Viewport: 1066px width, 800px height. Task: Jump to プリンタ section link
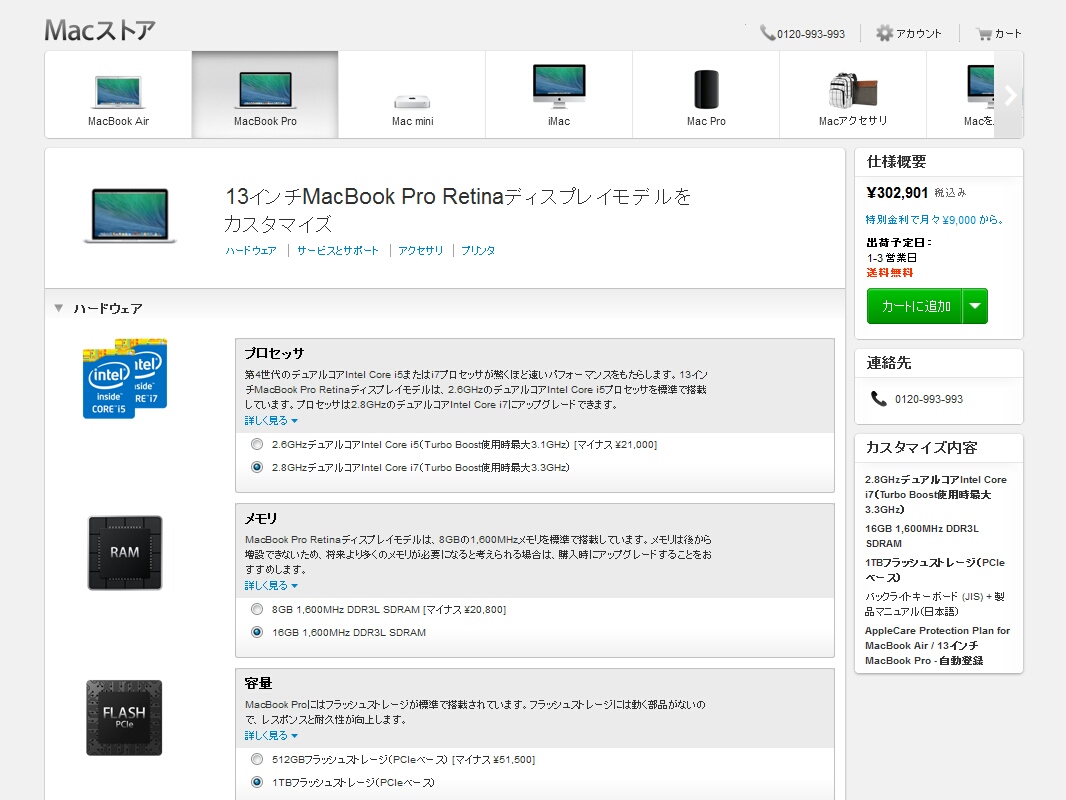[x=478, y=251]
